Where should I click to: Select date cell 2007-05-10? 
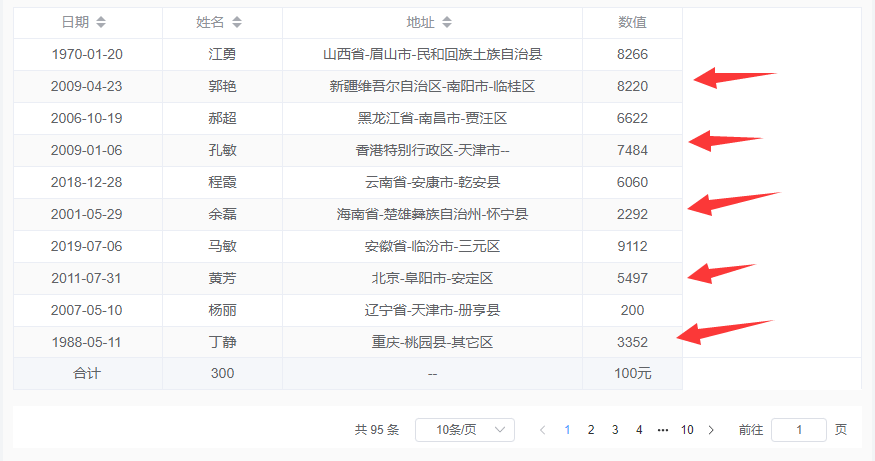[86, 310]
